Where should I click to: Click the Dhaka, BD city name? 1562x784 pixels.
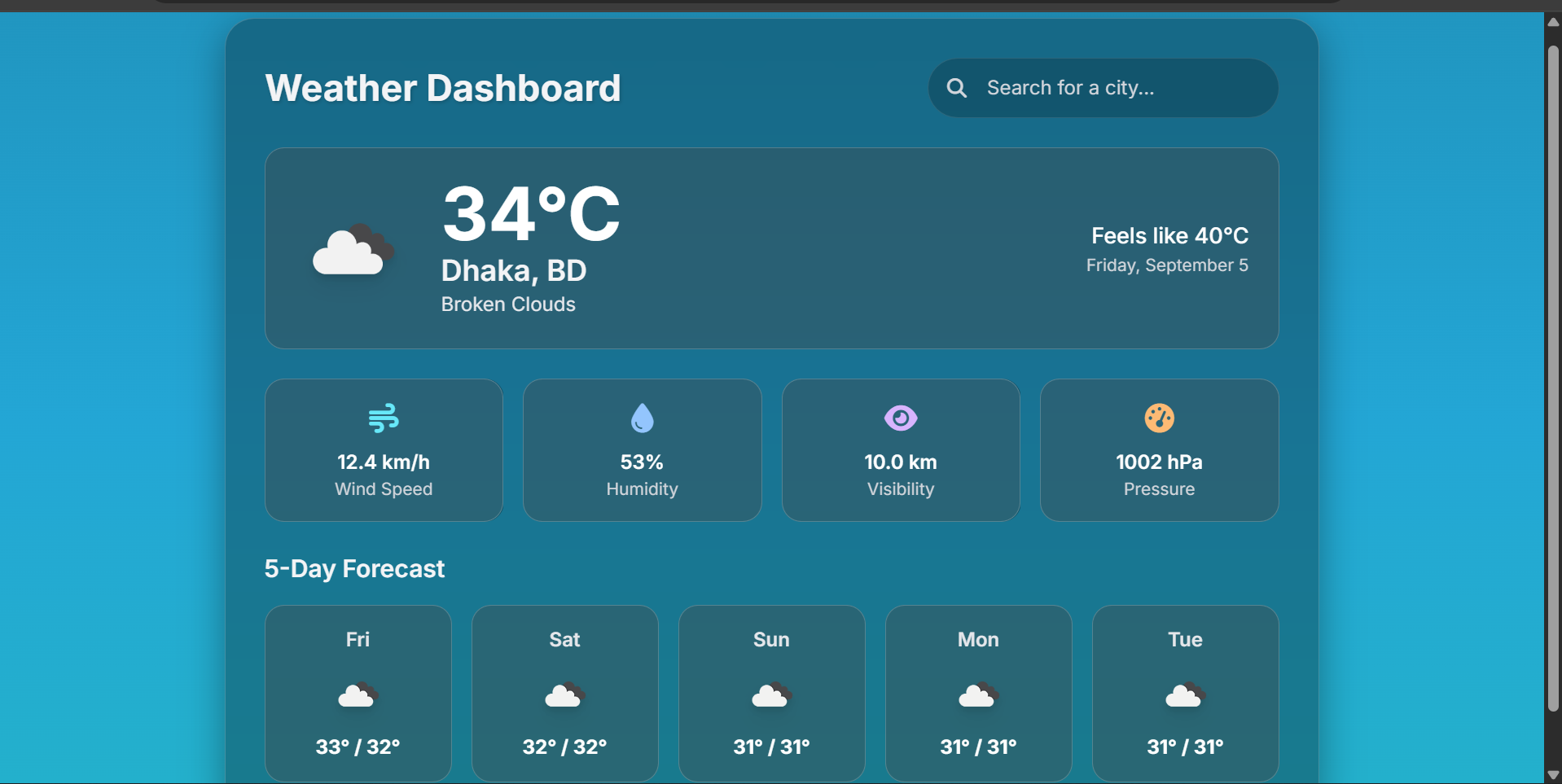click(514, 270)
